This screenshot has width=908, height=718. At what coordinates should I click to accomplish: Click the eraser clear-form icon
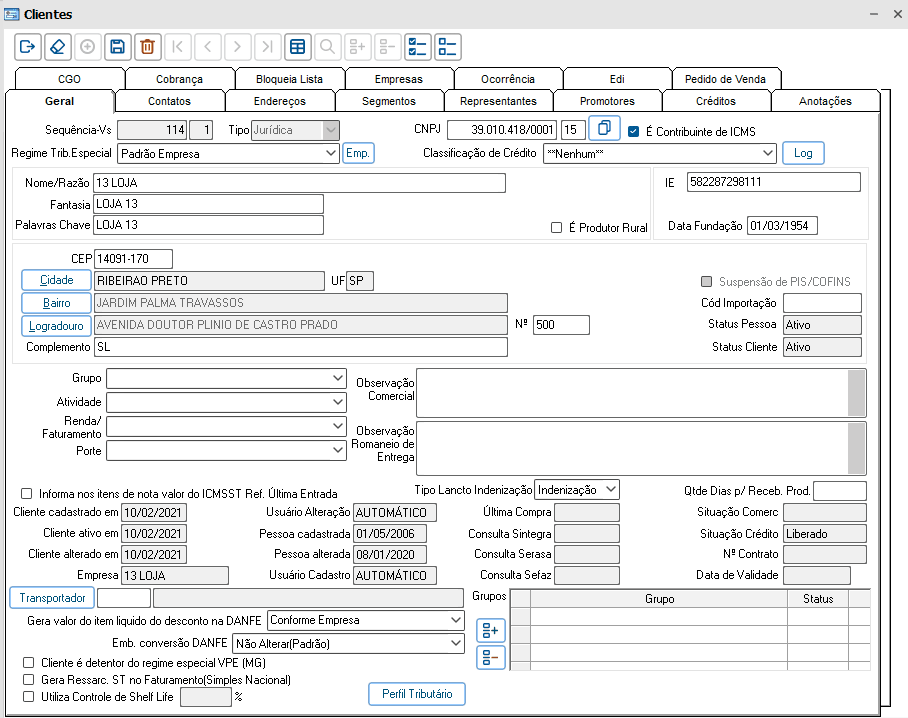coord(57,46)
